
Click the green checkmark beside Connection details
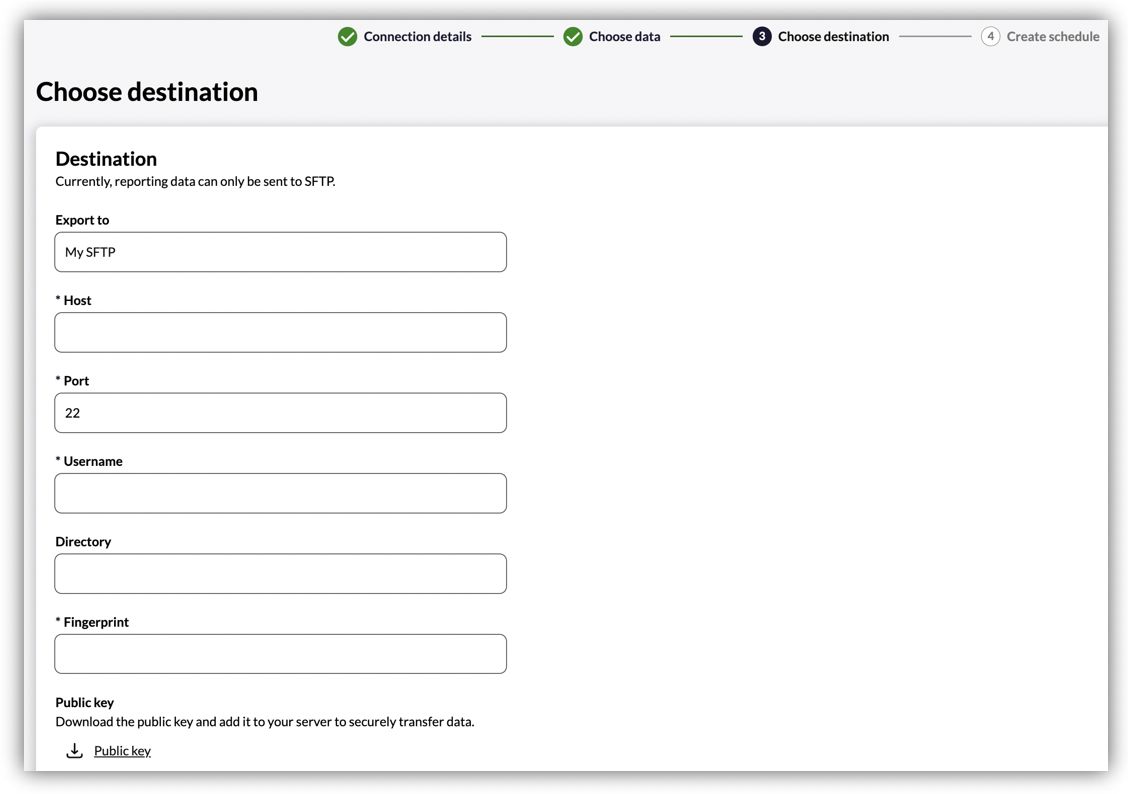[x=347, y=37]
